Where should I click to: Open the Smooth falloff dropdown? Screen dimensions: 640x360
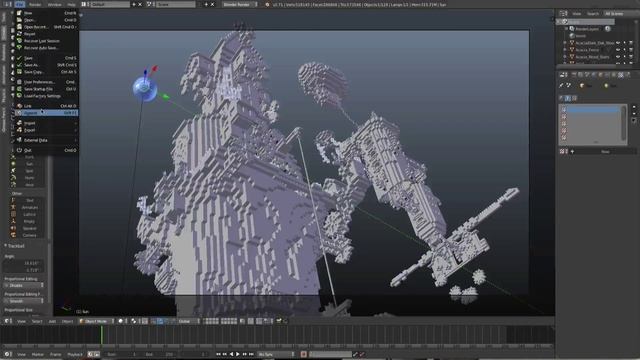(24, 301)
